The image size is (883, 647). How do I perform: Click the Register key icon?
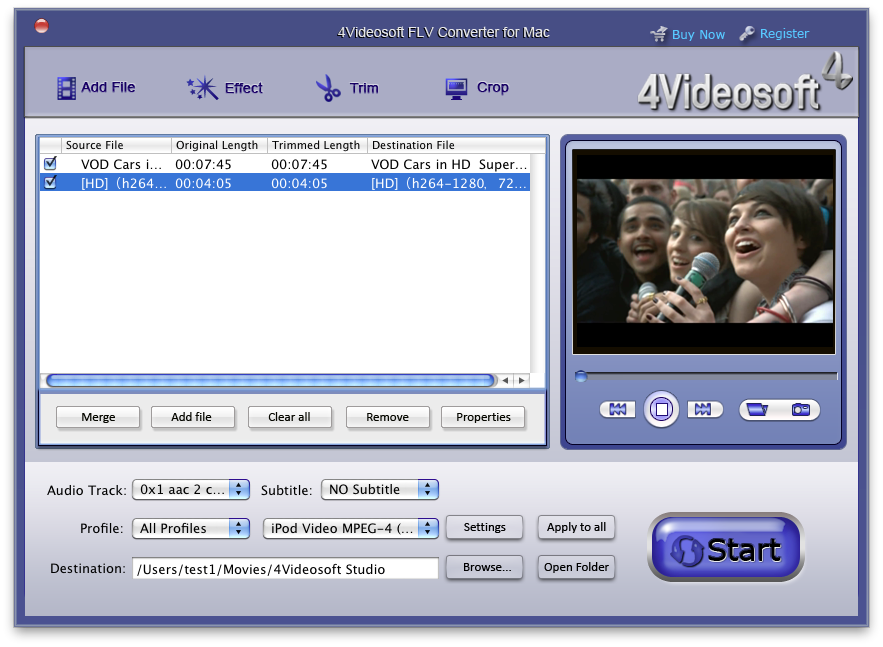(x=747, y=34)
